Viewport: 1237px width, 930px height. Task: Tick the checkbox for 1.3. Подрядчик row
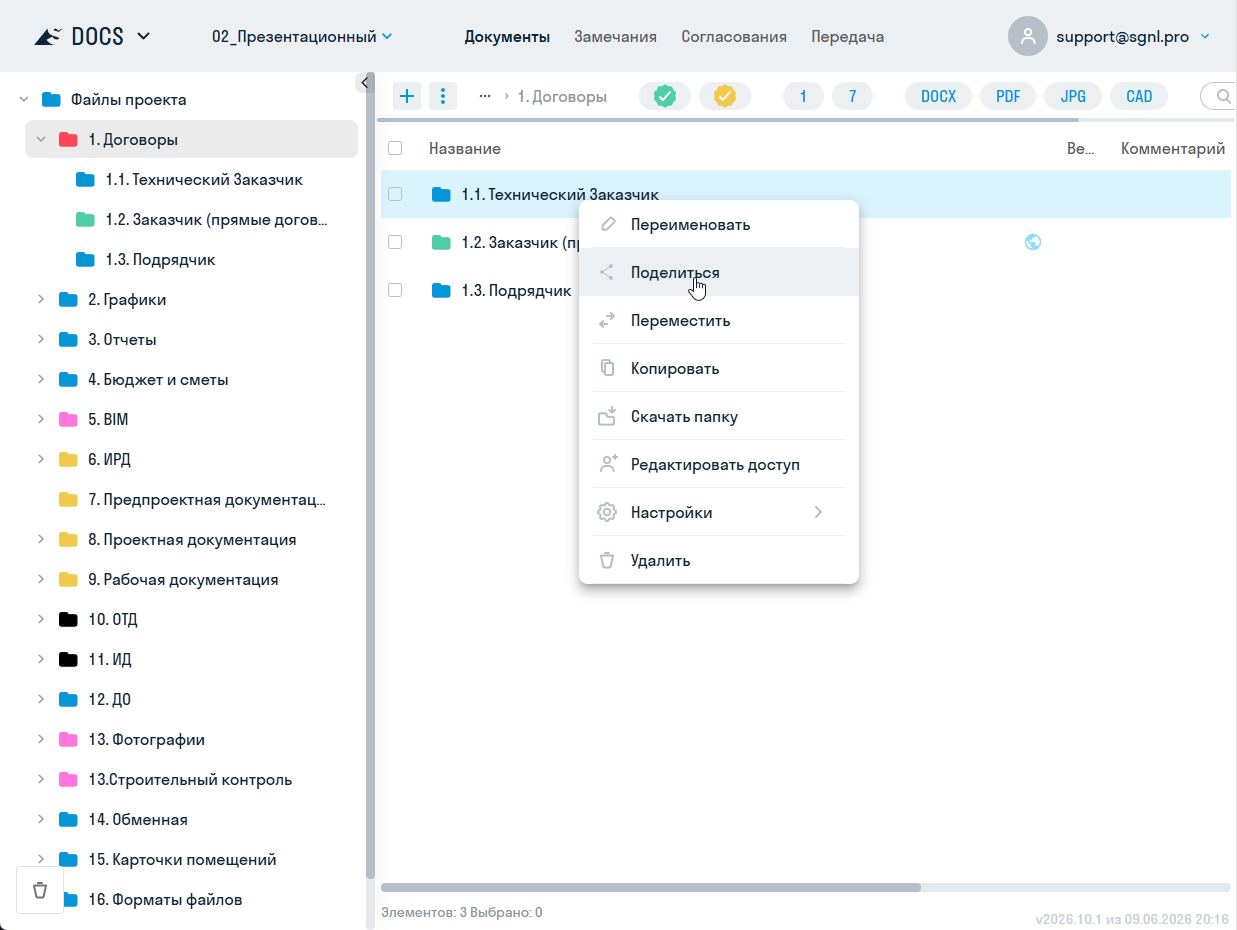coord(395,290)
